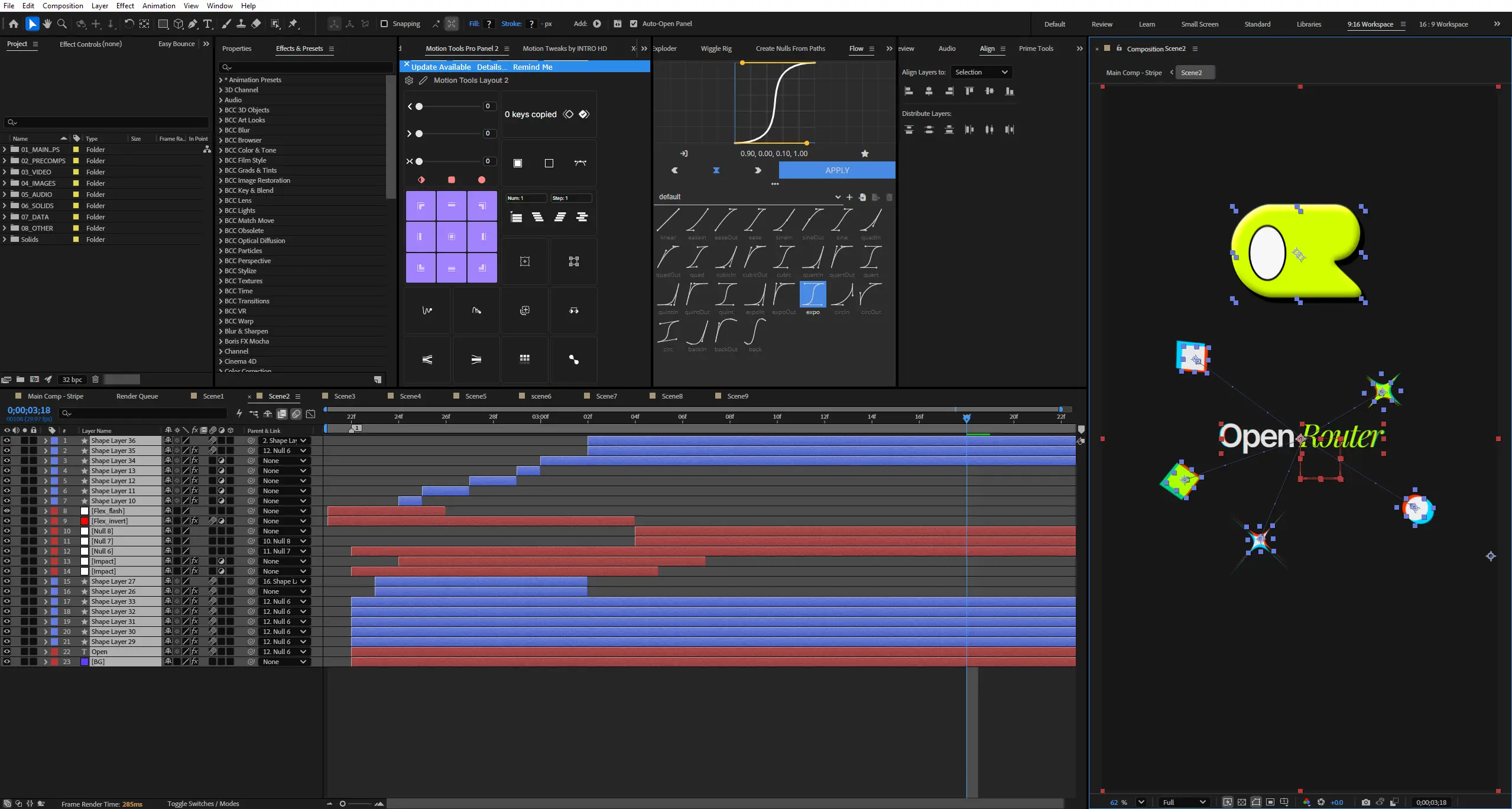The image size is (1512, 809).
Task: Open the Align Layers to Selection dropdown
Action: click(x=981, y=72)
